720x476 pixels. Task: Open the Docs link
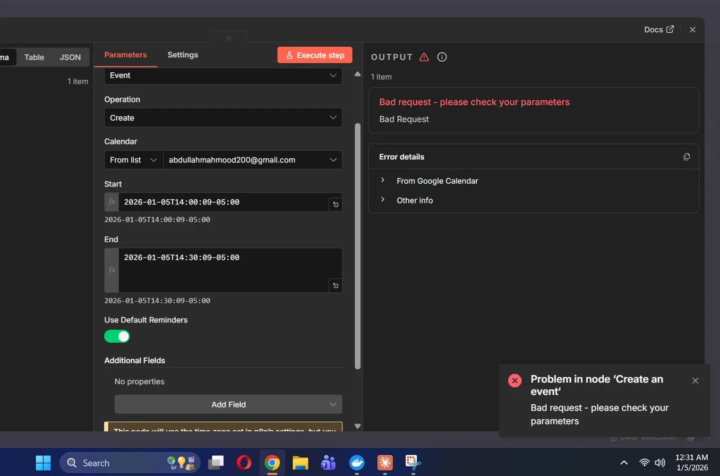tap(658, 30)
